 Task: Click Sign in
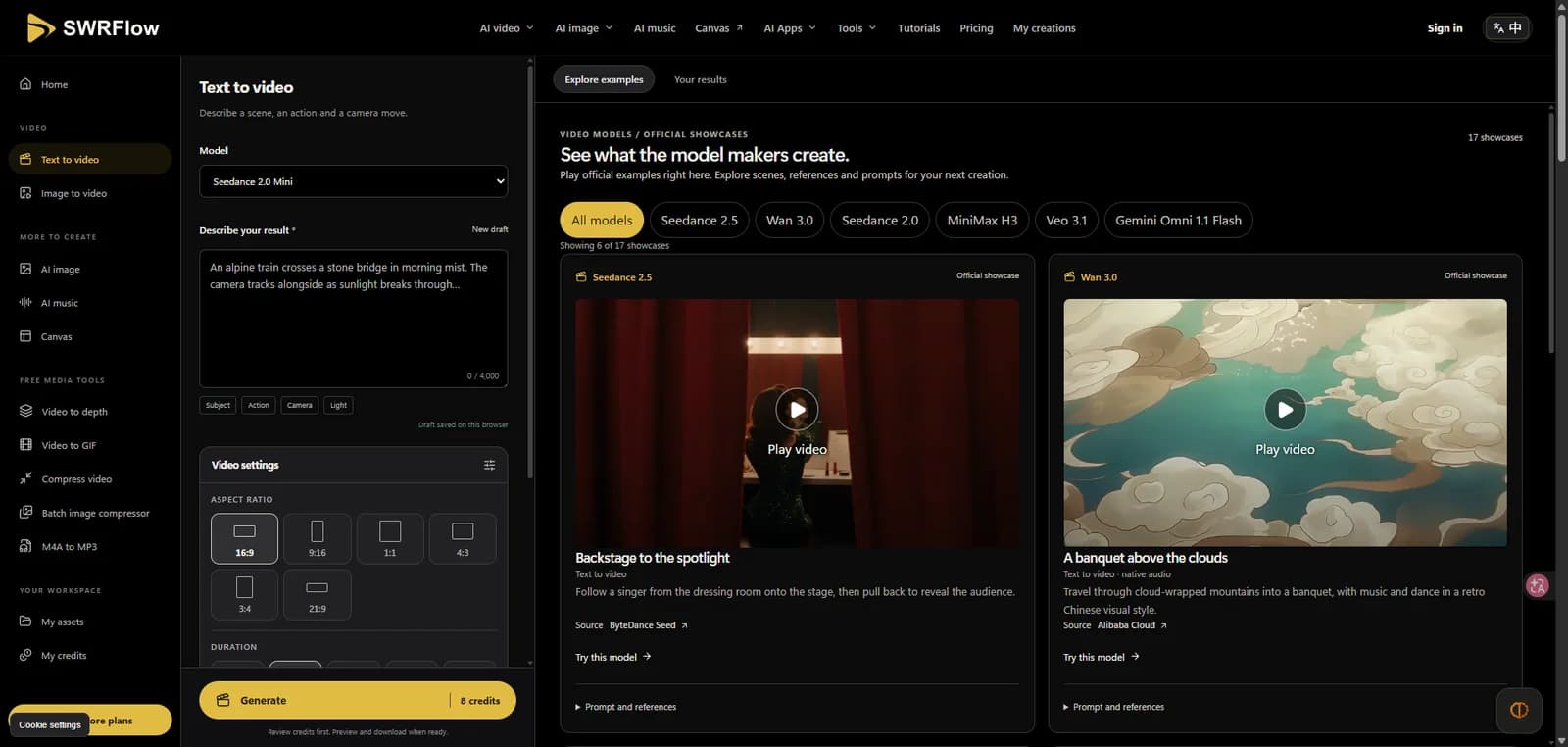1445,28
